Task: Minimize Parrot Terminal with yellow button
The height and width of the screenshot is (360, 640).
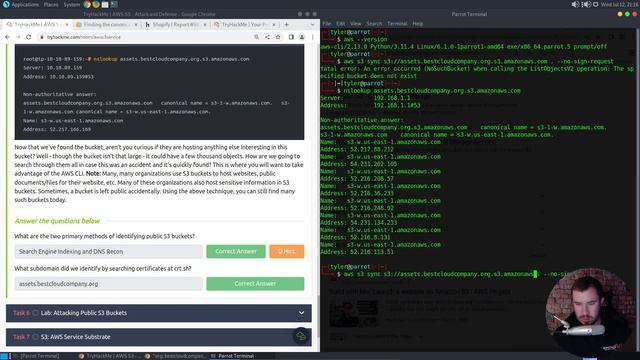Action: (x=620, y=14)
